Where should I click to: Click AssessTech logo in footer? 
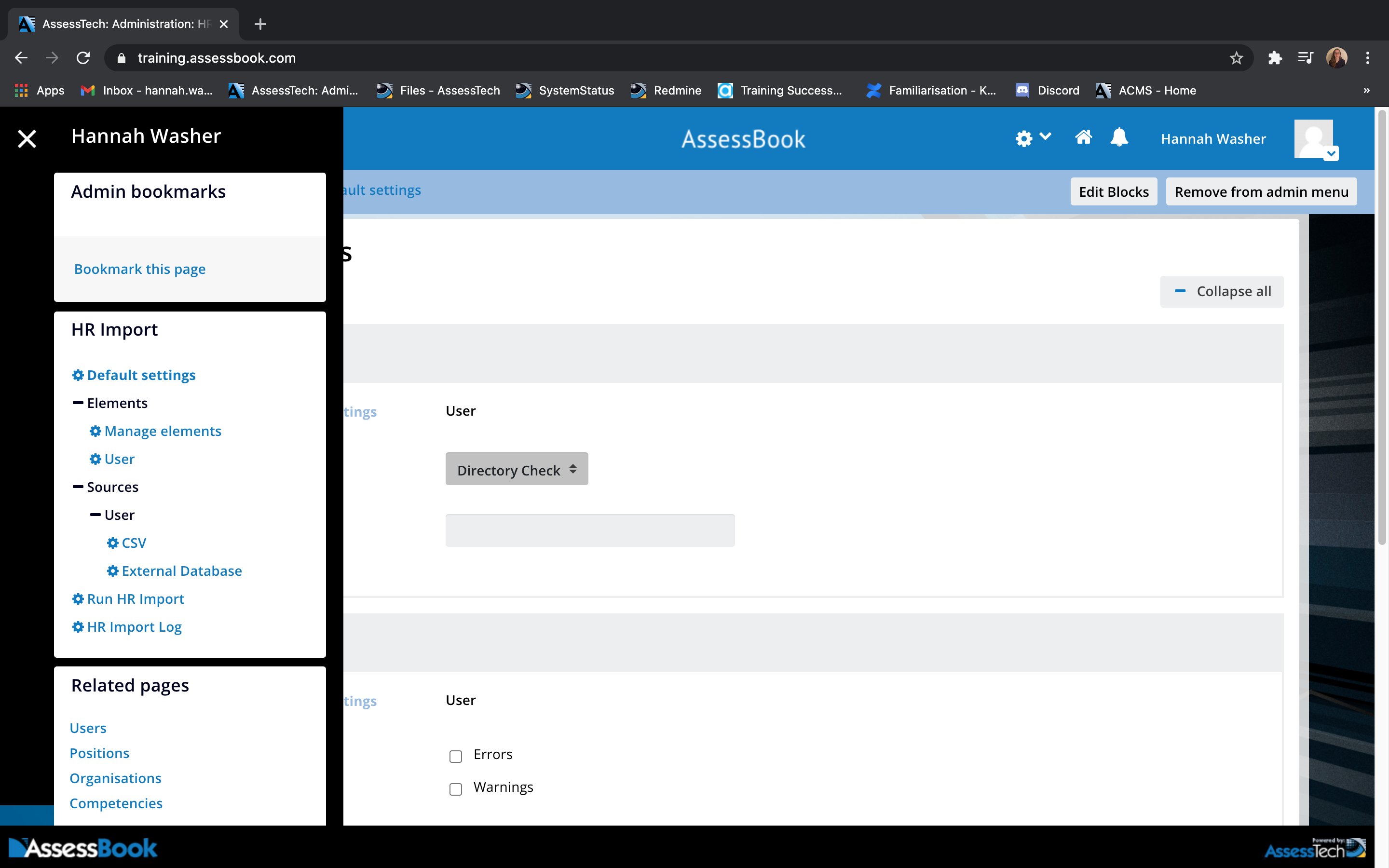[1315, 848]
